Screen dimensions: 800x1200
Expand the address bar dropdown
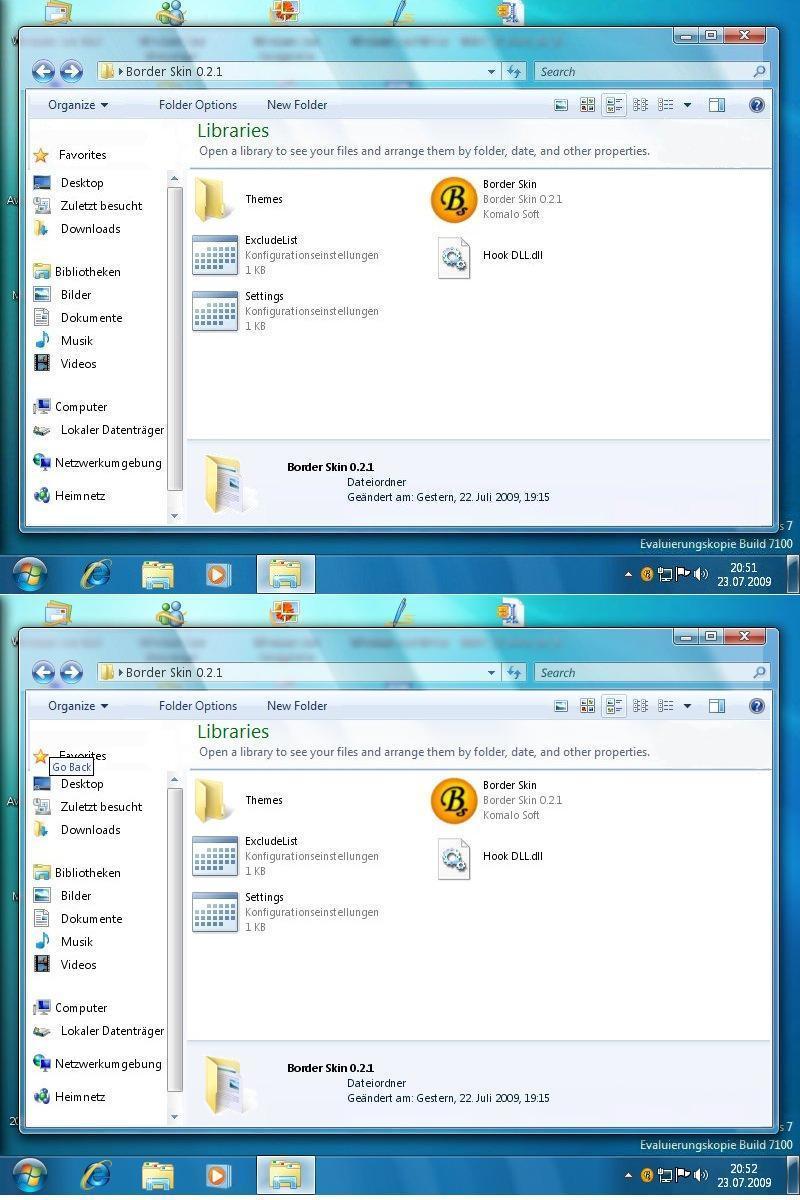click(x=491, y=71)
